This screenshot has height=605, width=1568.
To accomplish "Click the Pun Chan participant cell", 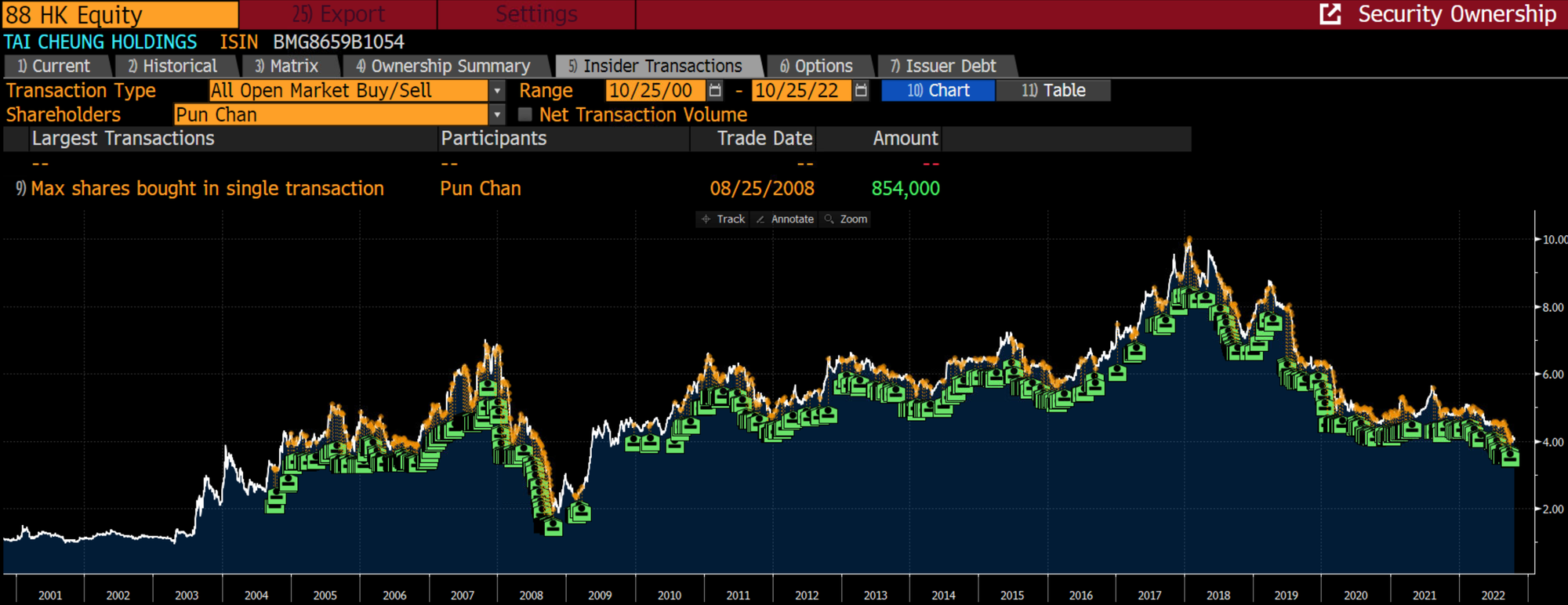I will pos(481,189).
